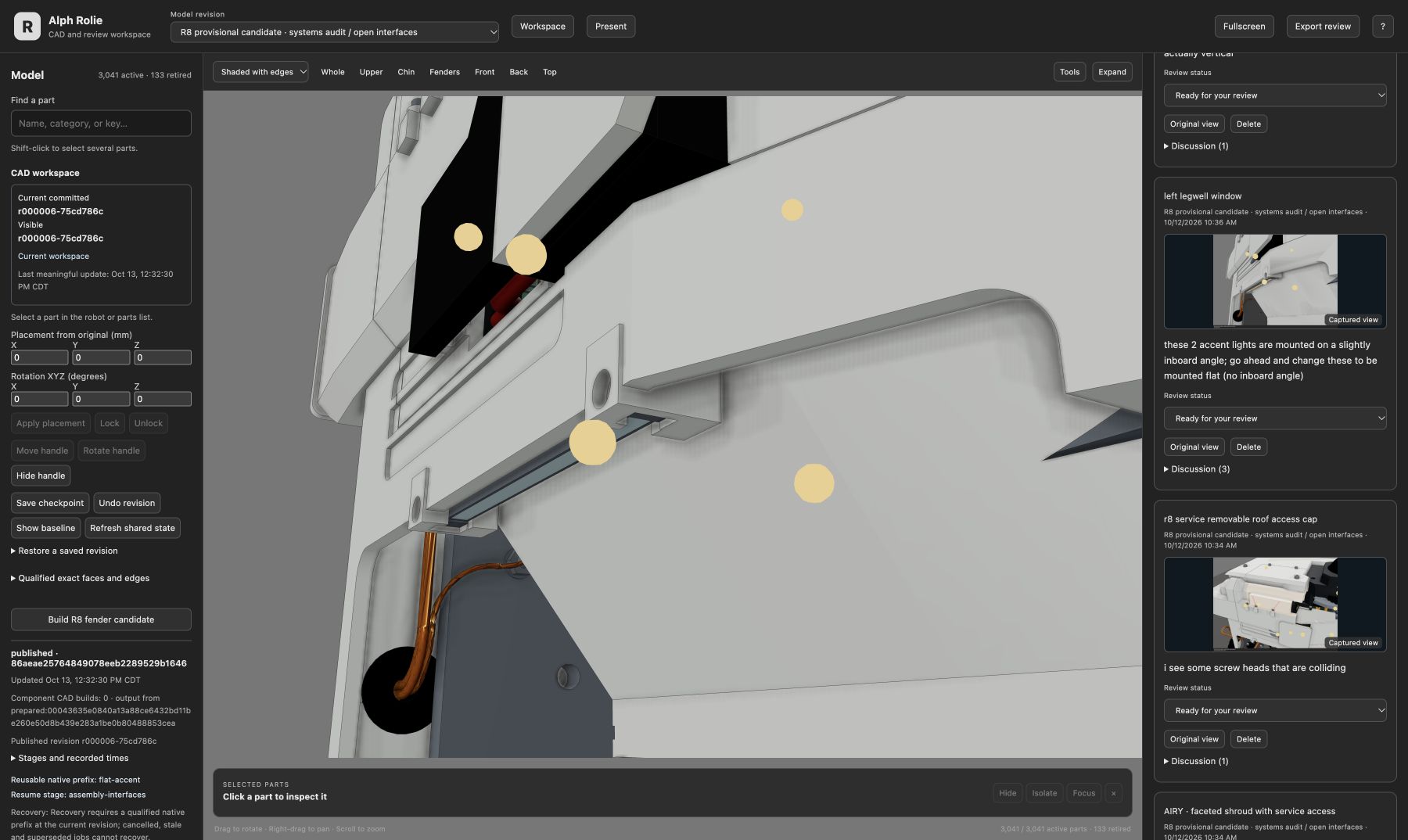This screenshot has height=840, width=1408.
Task: Click Original view on left legwell window card
Action: [1194, 447]
